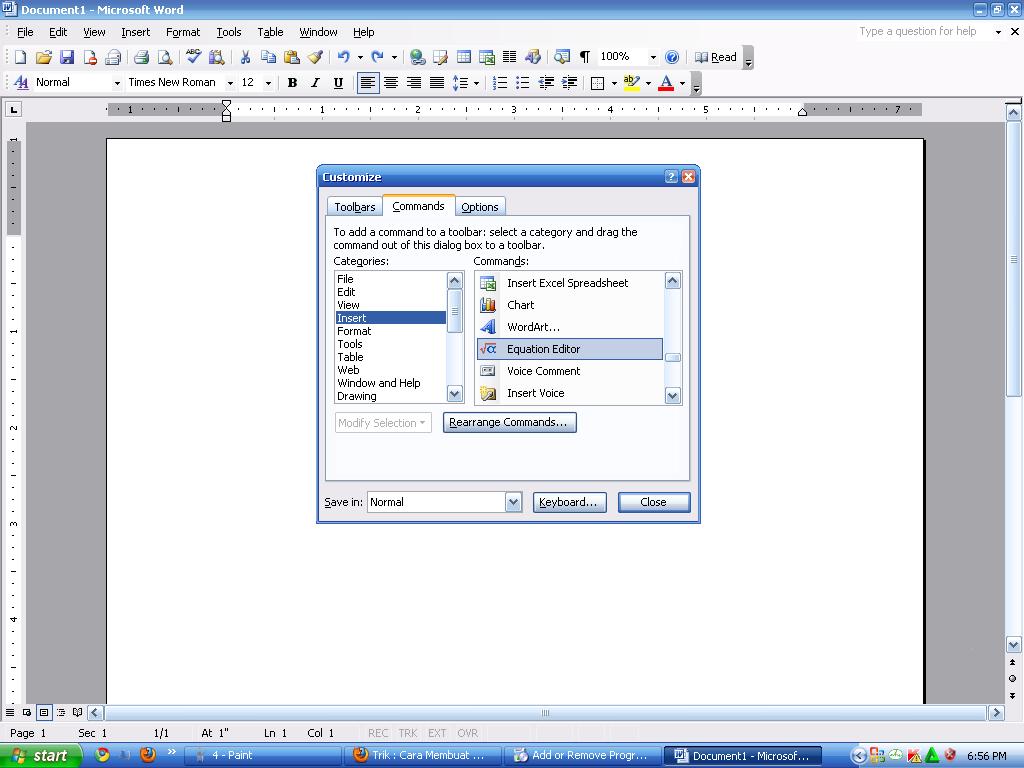Expand Font Color dropdown arrow
Viewport: 1024px width, 768px height.
682,84
